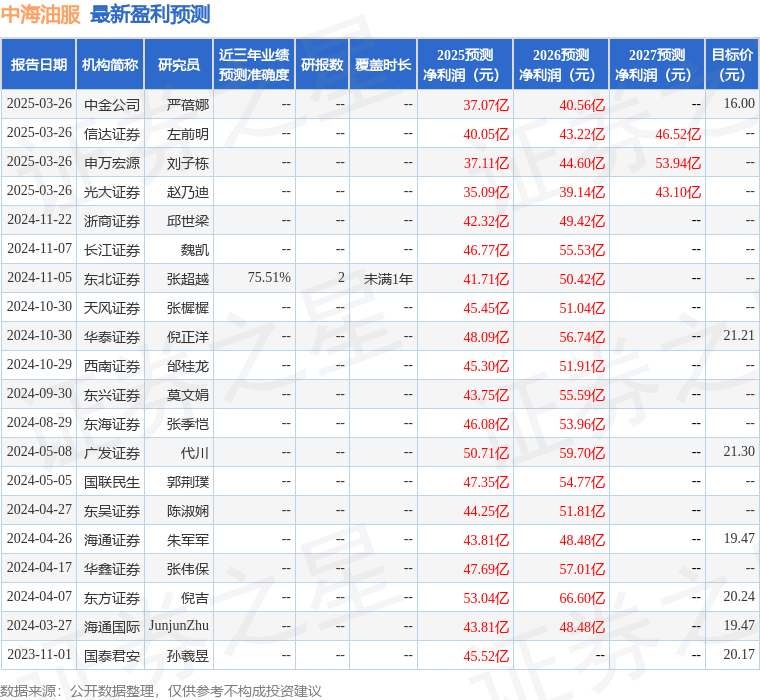The width and height of the screenshot is (760, 700).
Task: Click the 75.51% accuracy value
Action: click(269, 277)
